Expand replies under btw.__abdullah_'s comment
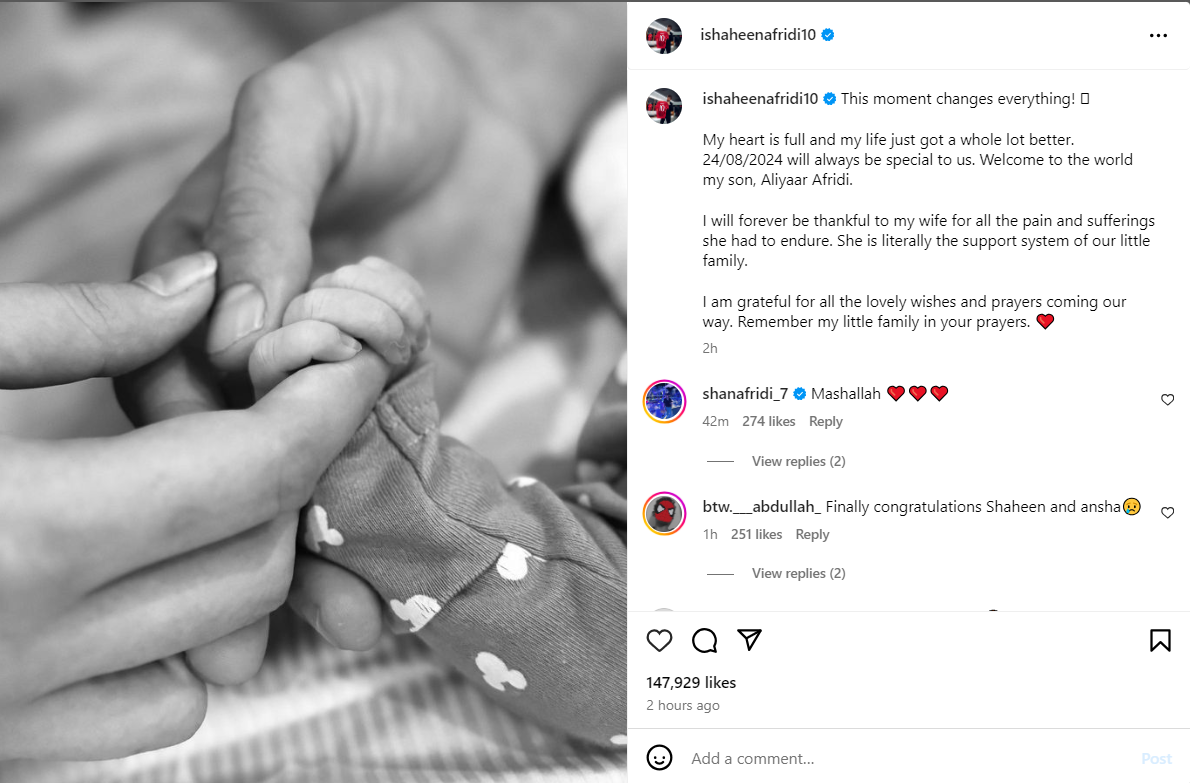The width and height of the screenshot is (1190, 783). [x=798, y=574]
